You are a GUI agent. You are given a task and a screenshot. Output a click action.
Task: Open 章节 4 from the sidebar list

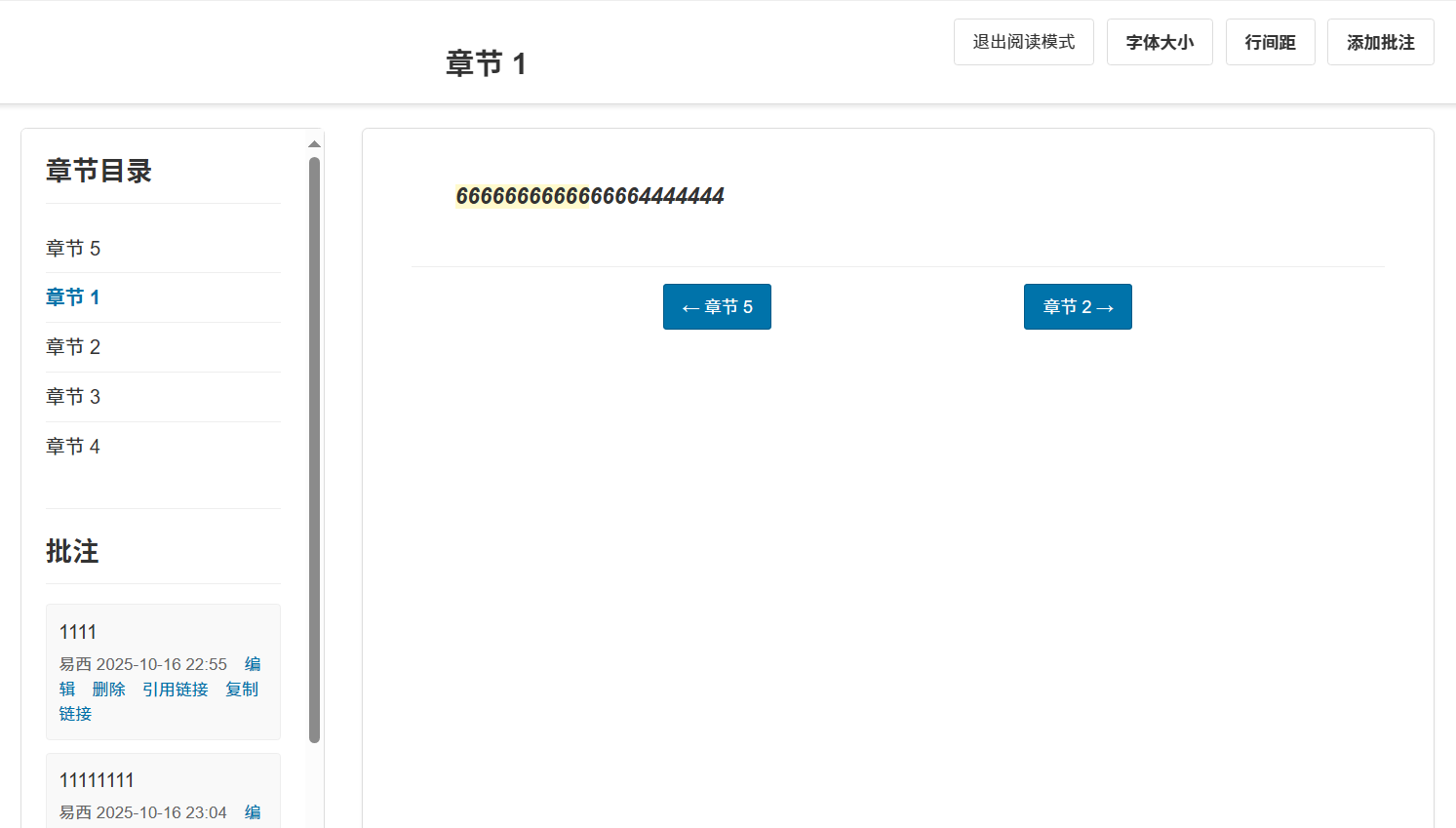coord(73,447)
